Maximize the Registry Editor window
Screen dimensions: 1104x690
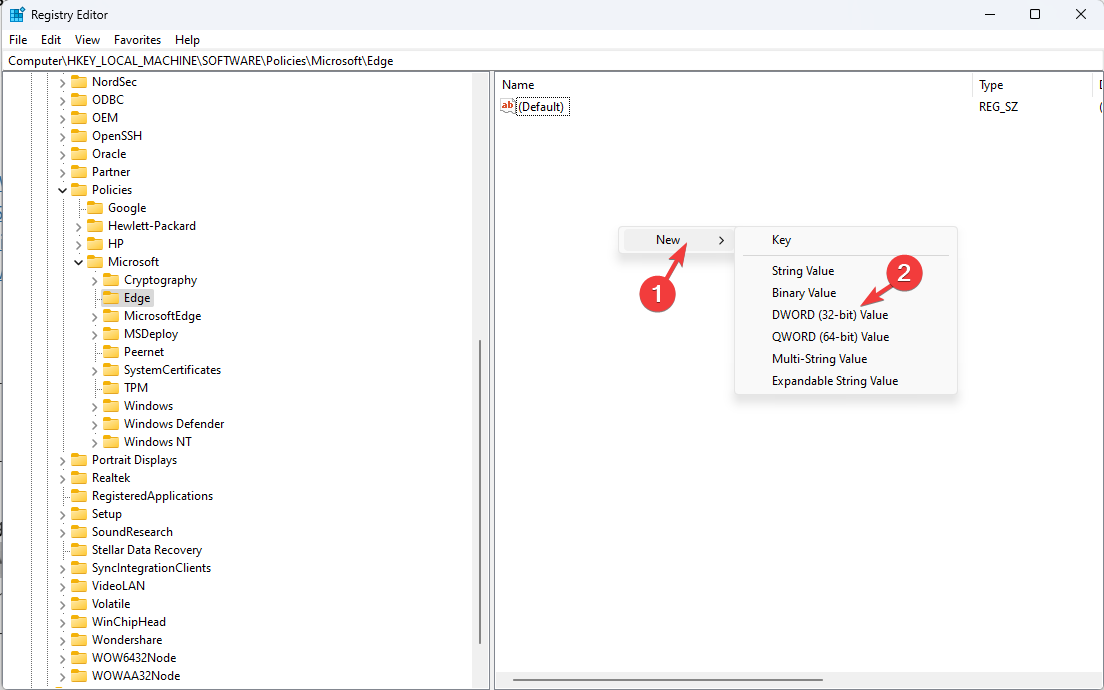point(1035,14)
